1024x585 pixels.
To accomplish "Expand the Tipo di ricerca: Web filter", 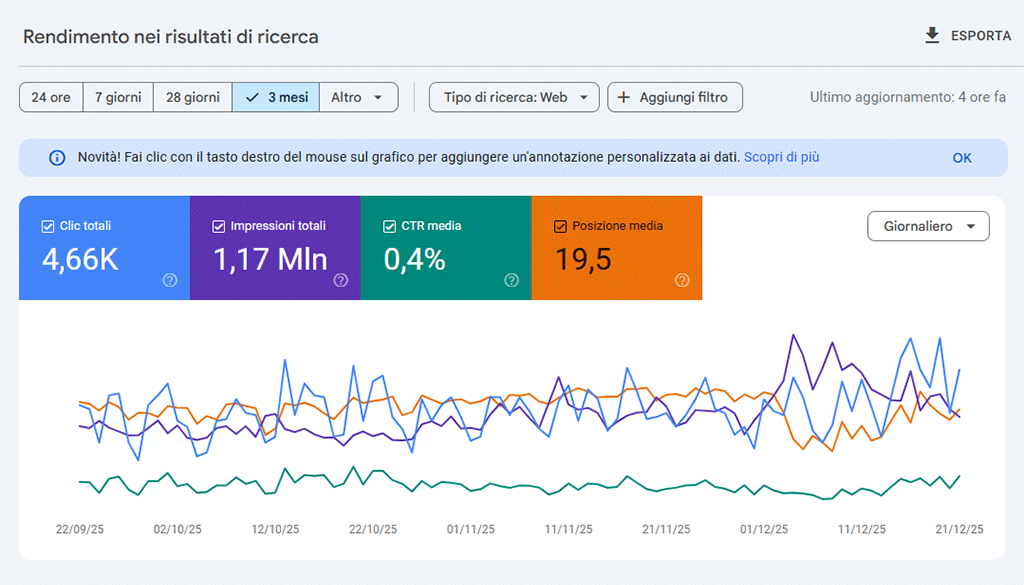I will tap(514, 97).
